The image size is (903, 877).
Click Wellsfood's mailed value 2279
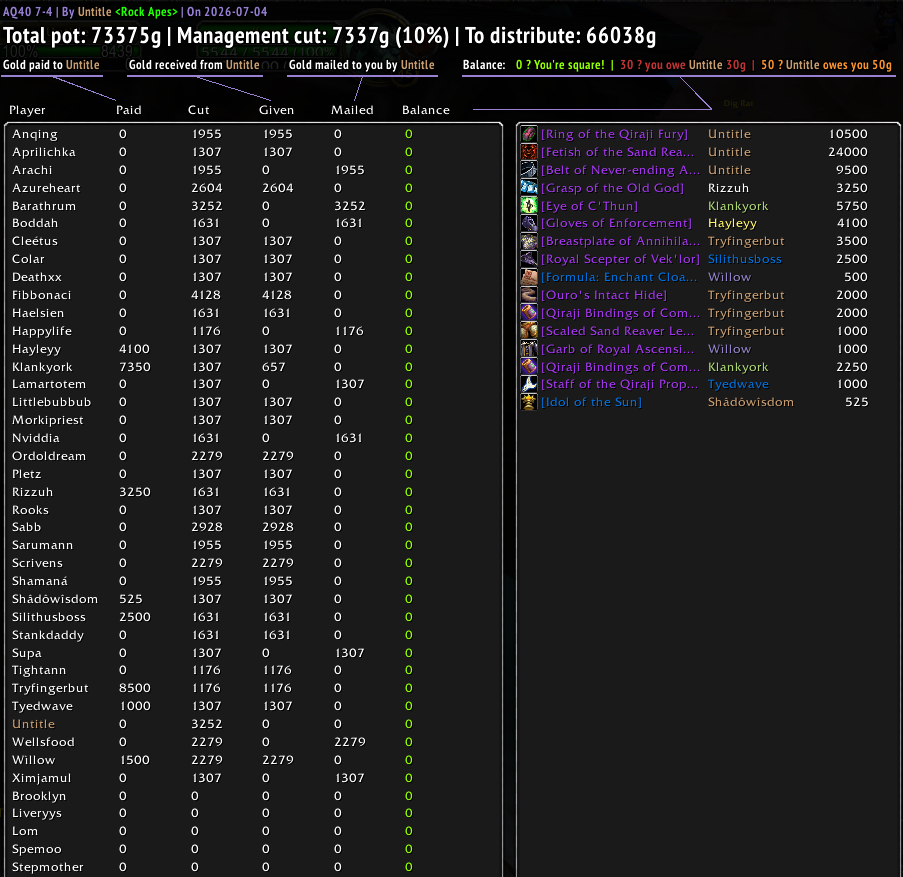pos(350,742)
